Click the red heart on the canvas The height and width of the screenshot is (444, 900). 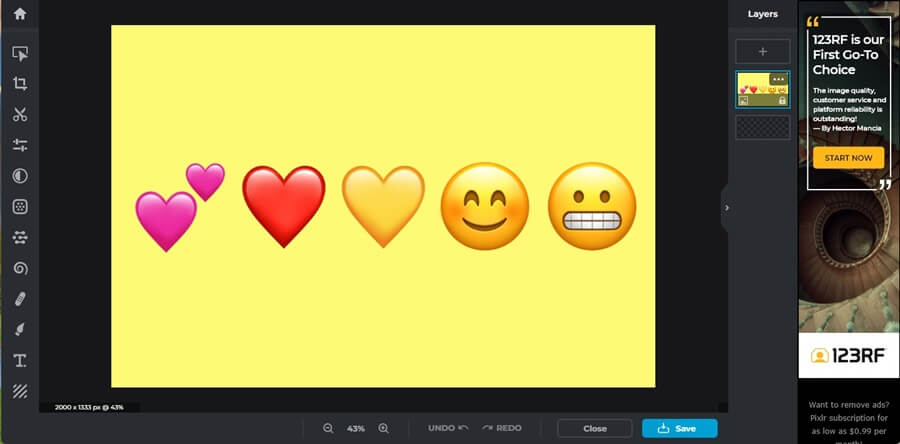coord(284,207)
